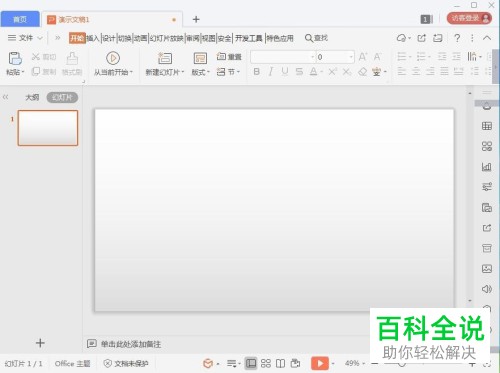The width and height of the screenshot is (500, 373).
Task: Open the File (文件) menu arrow
Action: click(x=40, y=38)
